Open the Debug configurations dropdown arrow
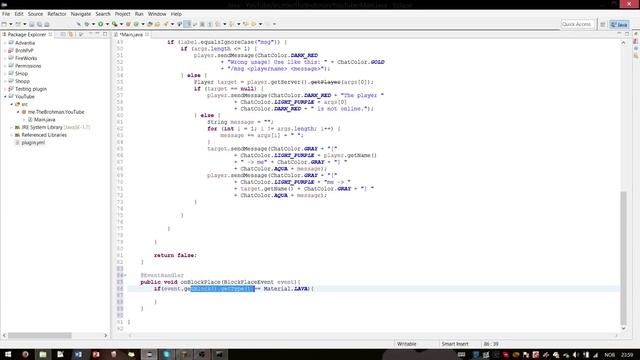 coord(93,24)
